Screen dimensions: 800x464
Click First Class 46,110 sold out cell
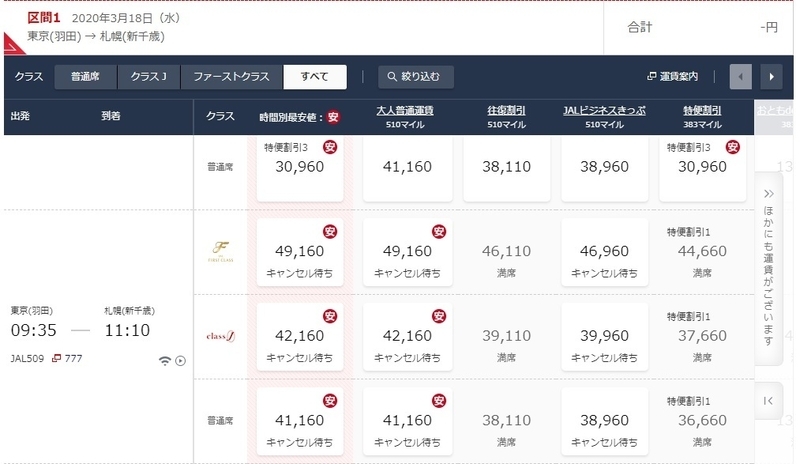click(x=507, y=252)
